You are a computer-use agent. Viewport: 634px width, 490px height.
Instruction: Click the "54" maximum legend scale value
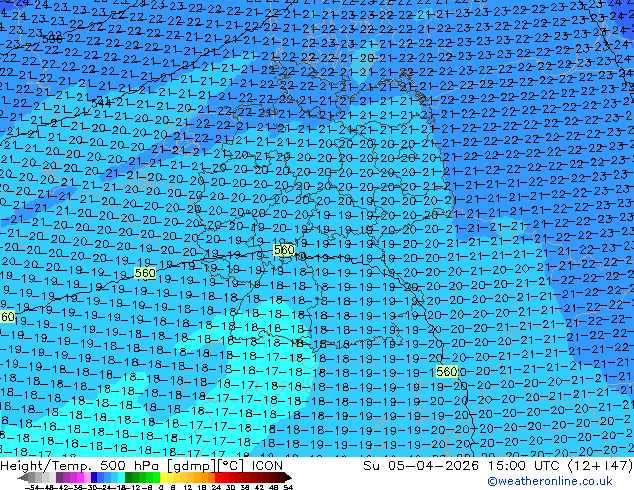coord(287,487)
